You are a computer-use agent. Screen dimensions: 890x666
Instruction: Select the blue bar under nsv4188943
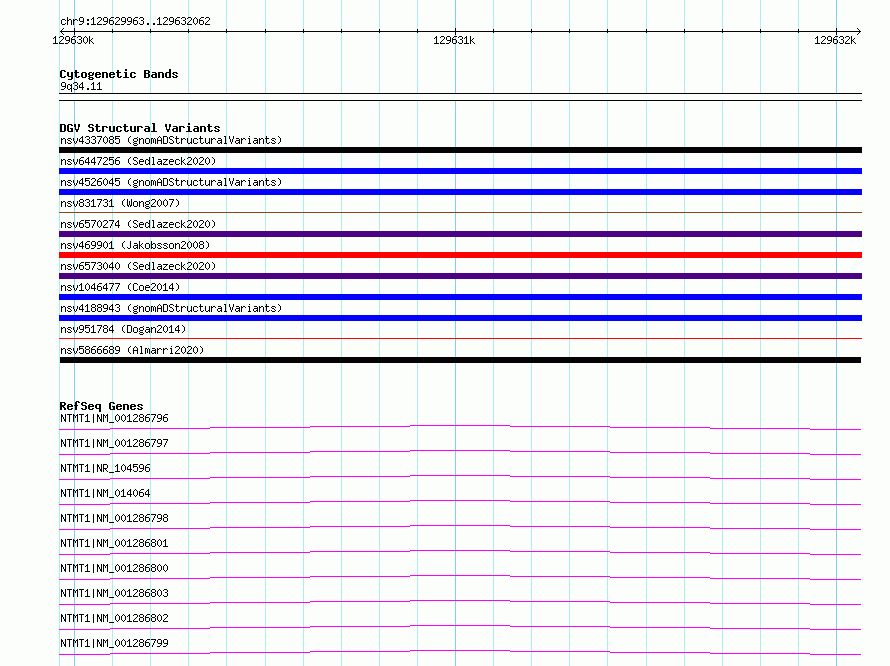point(460,318)
